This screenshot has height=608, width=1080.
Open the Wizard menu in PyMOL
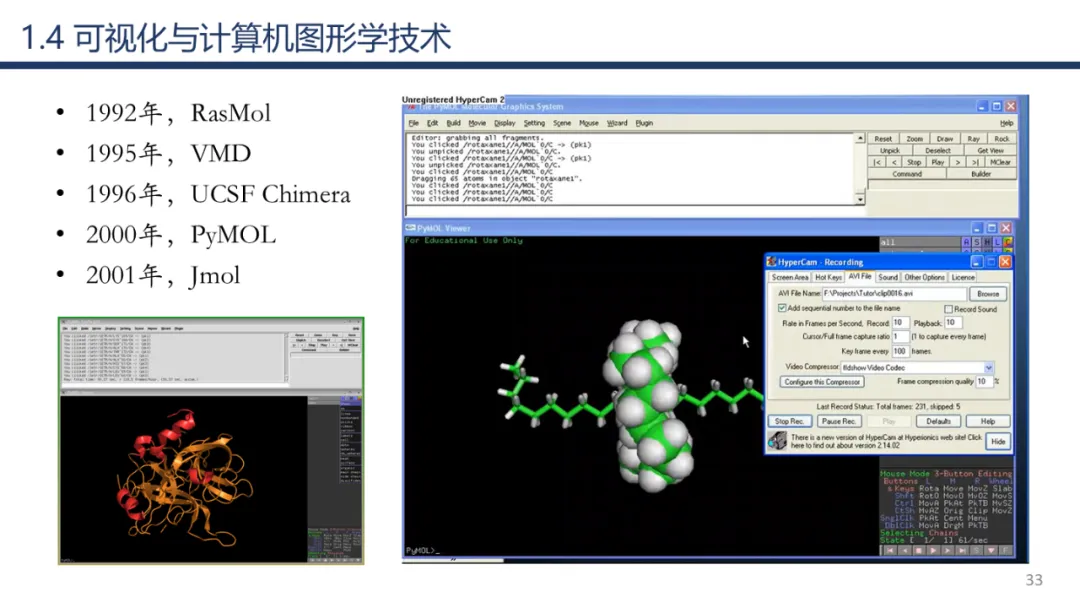click(x=617, y=123)
